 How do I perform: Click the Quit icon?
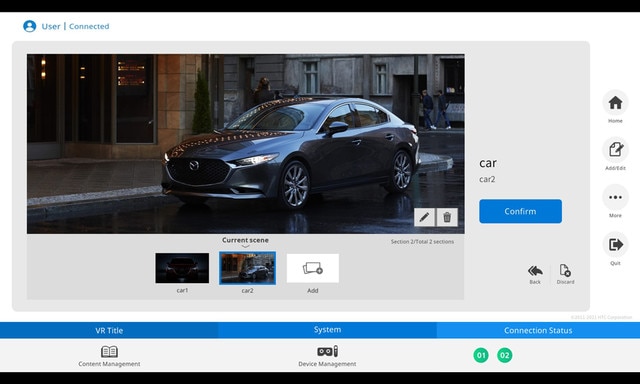[615, 244]
